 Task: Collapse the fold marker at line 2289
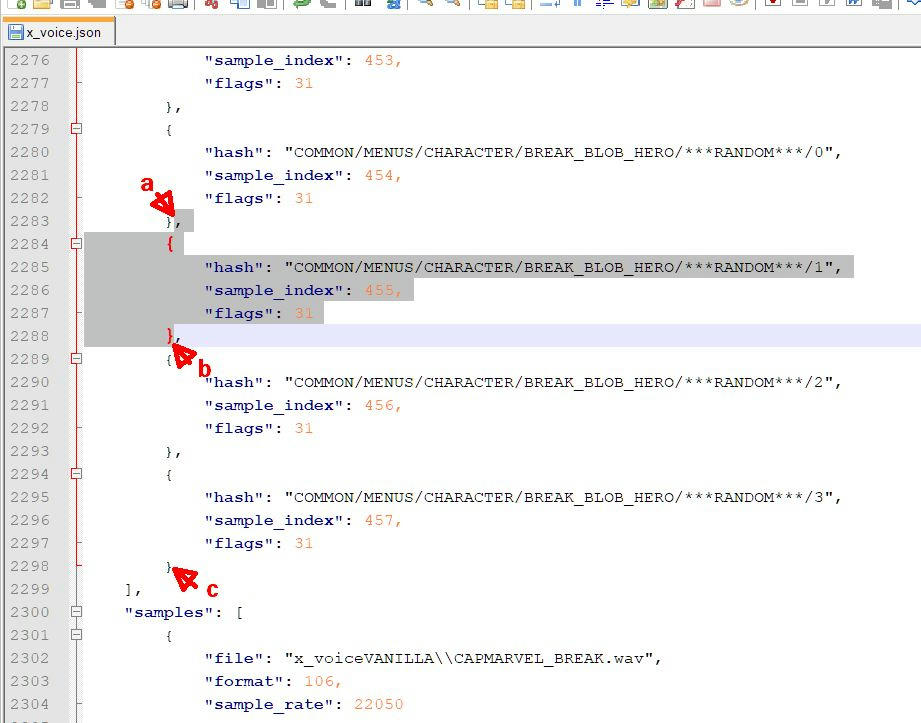point(76,359)
